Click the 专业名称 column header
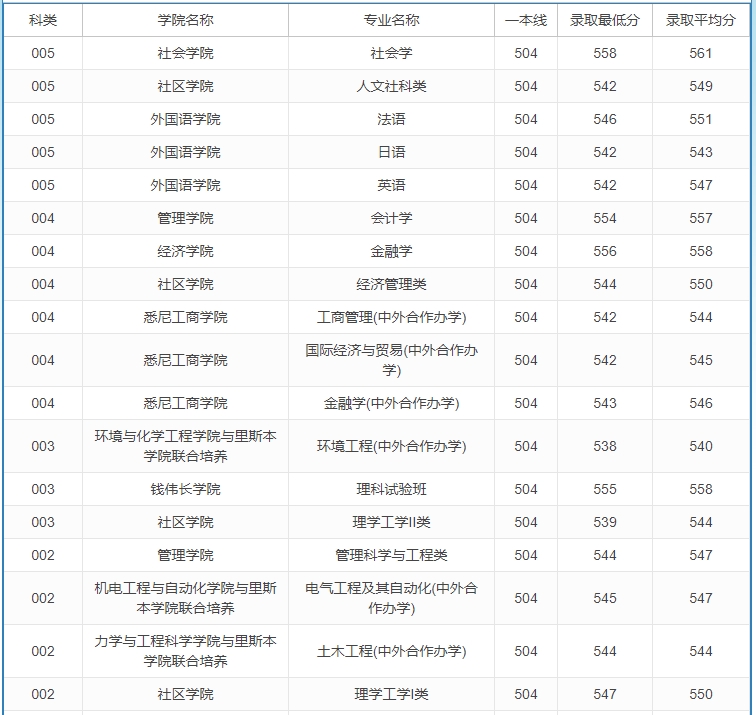The image size is (756, 715). click(x=391, y=20)
